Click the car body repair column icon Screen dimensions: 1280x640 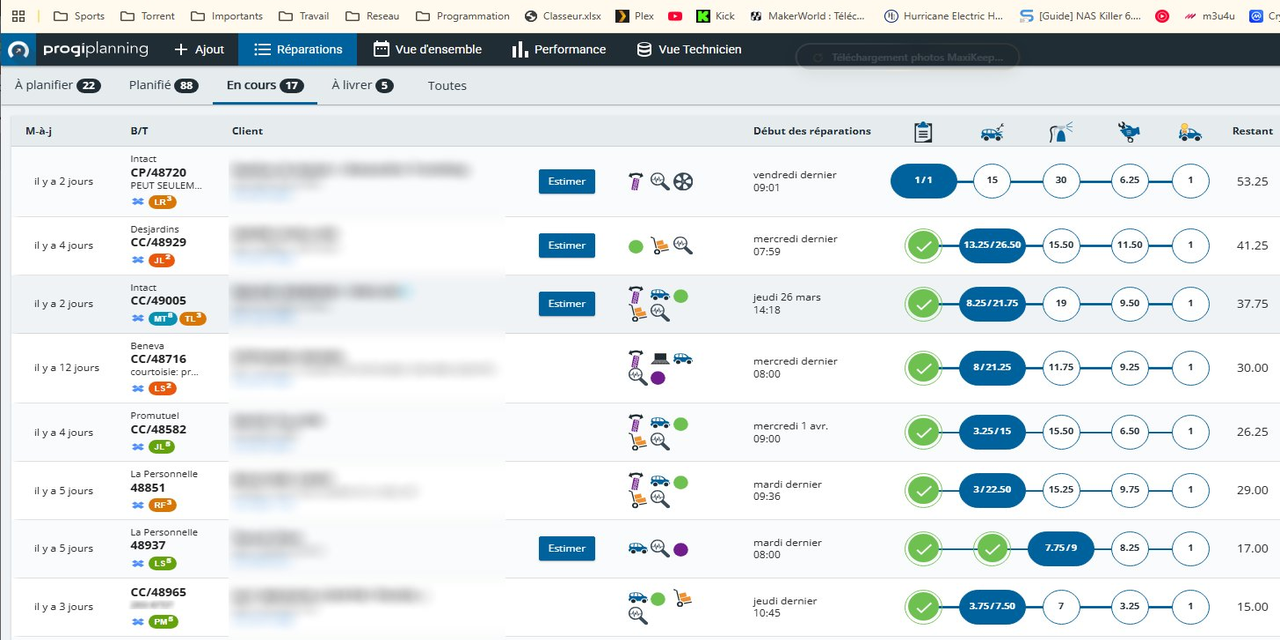(x=991, y=132)
